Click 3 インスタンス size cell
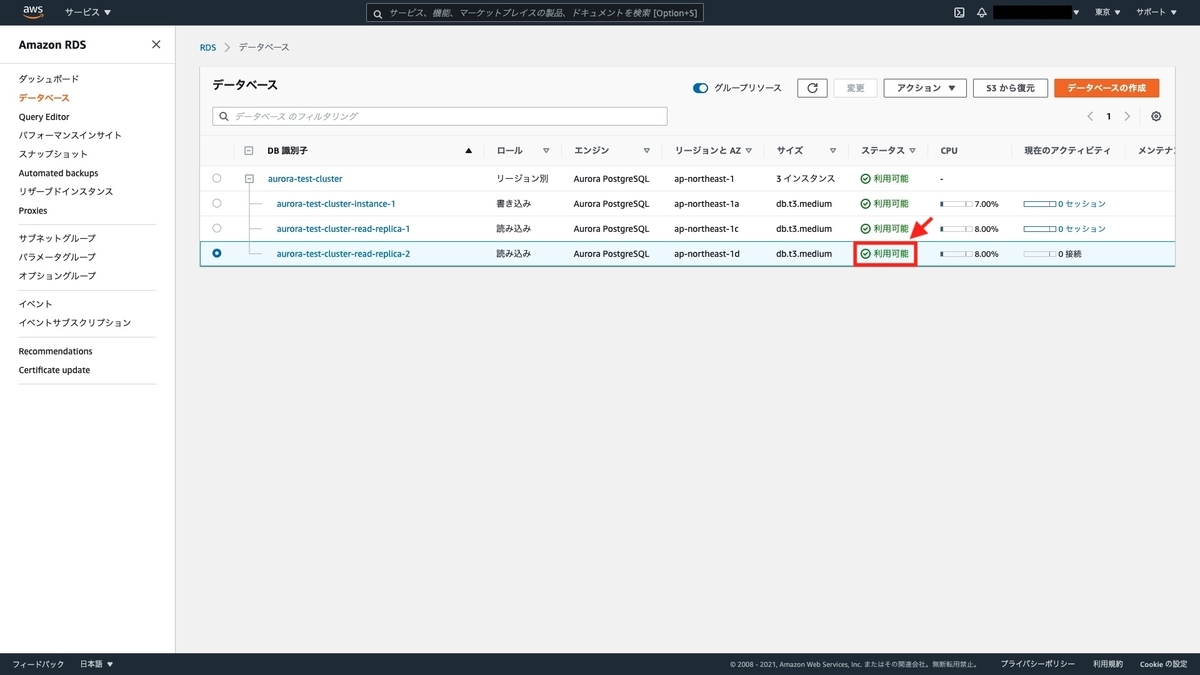This screenshot has width=1200, height=675. pos(805,179)
